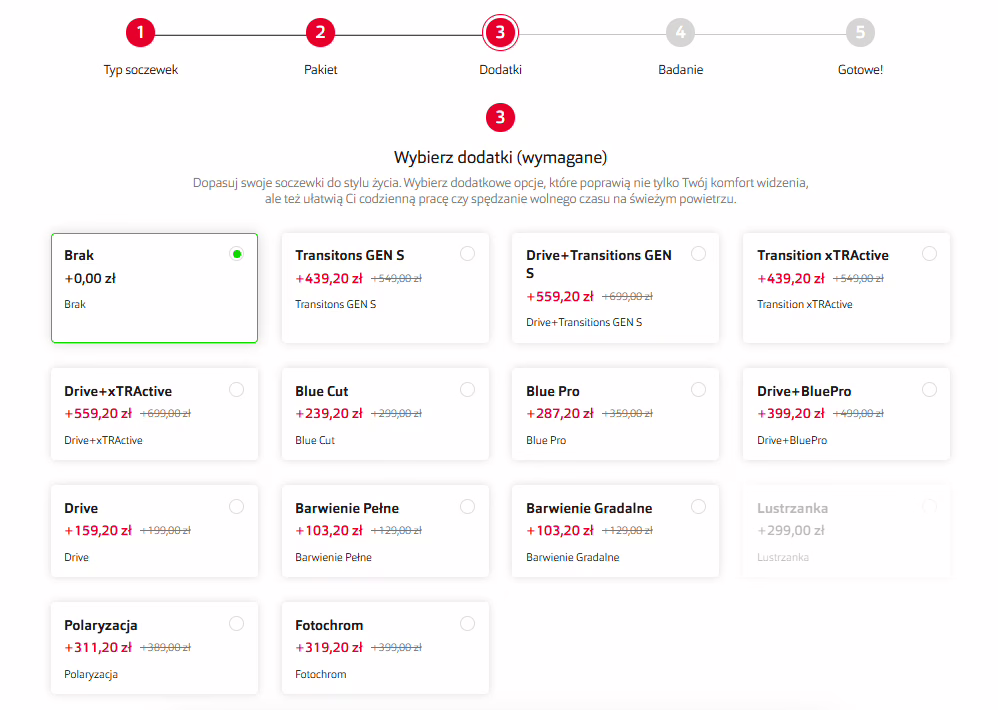Click the Drive card price +159,20 zł
Screen dimensions: 998x710
98,530
